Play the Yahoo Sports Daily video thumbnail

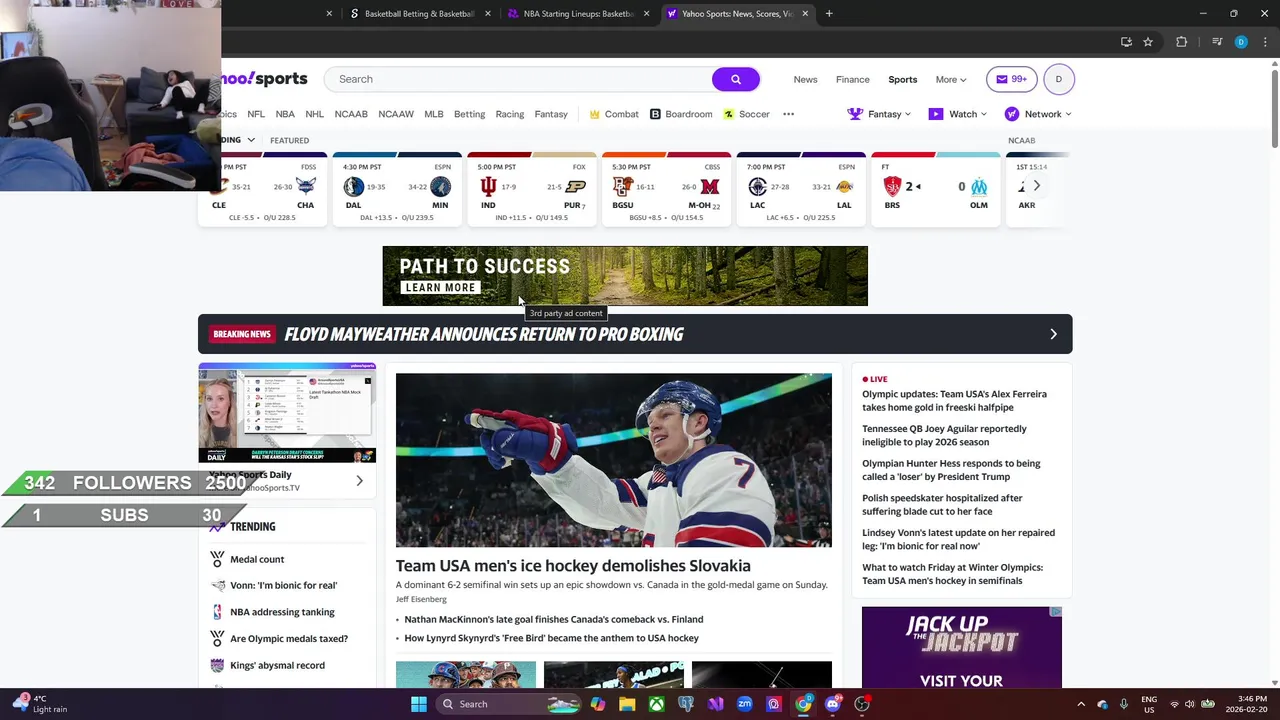click(x=287, y=413)
